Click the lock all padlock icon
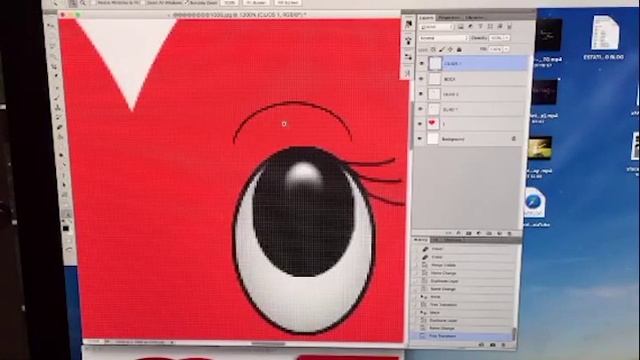Viewport: 640px width, 360px height. click(x=459, y=49)
